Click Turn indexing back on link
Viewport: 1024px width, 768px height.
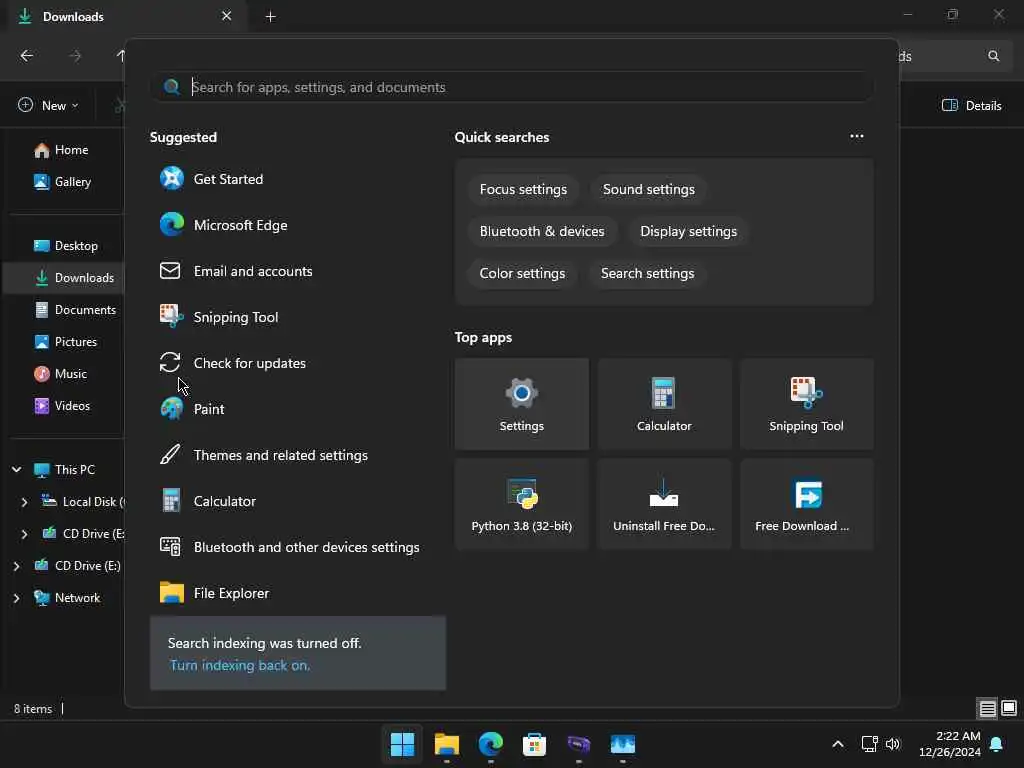click(x=240, y=665)
